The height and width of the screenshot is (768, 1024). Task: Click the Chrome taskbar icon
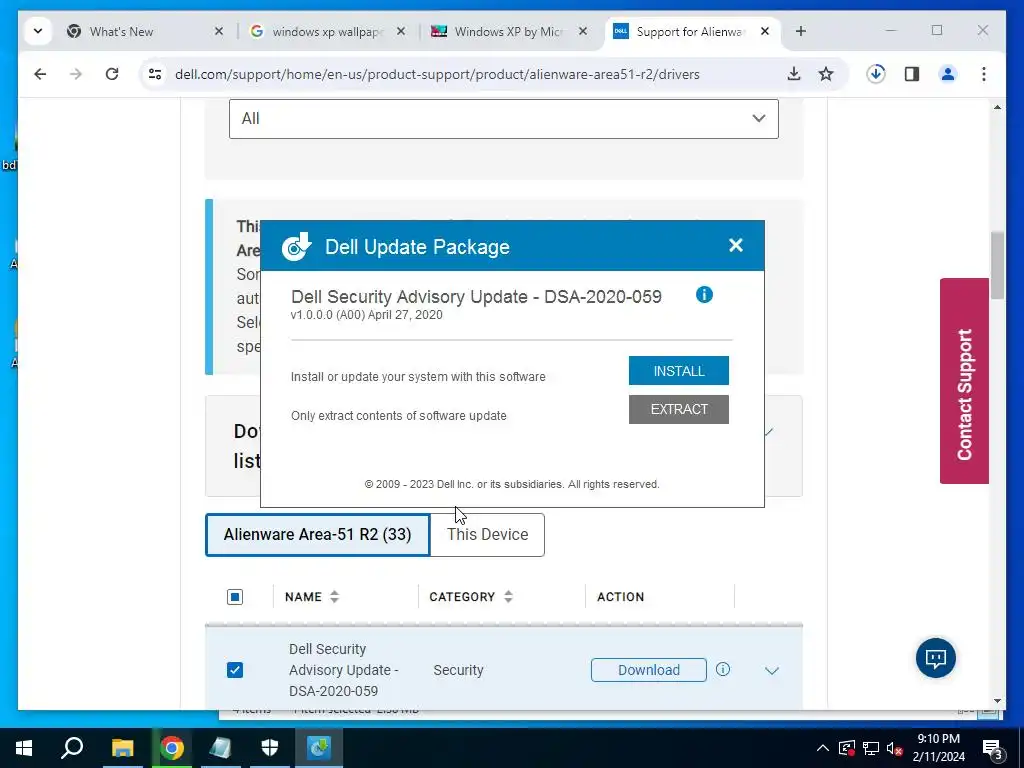click(x=172, y=748)
